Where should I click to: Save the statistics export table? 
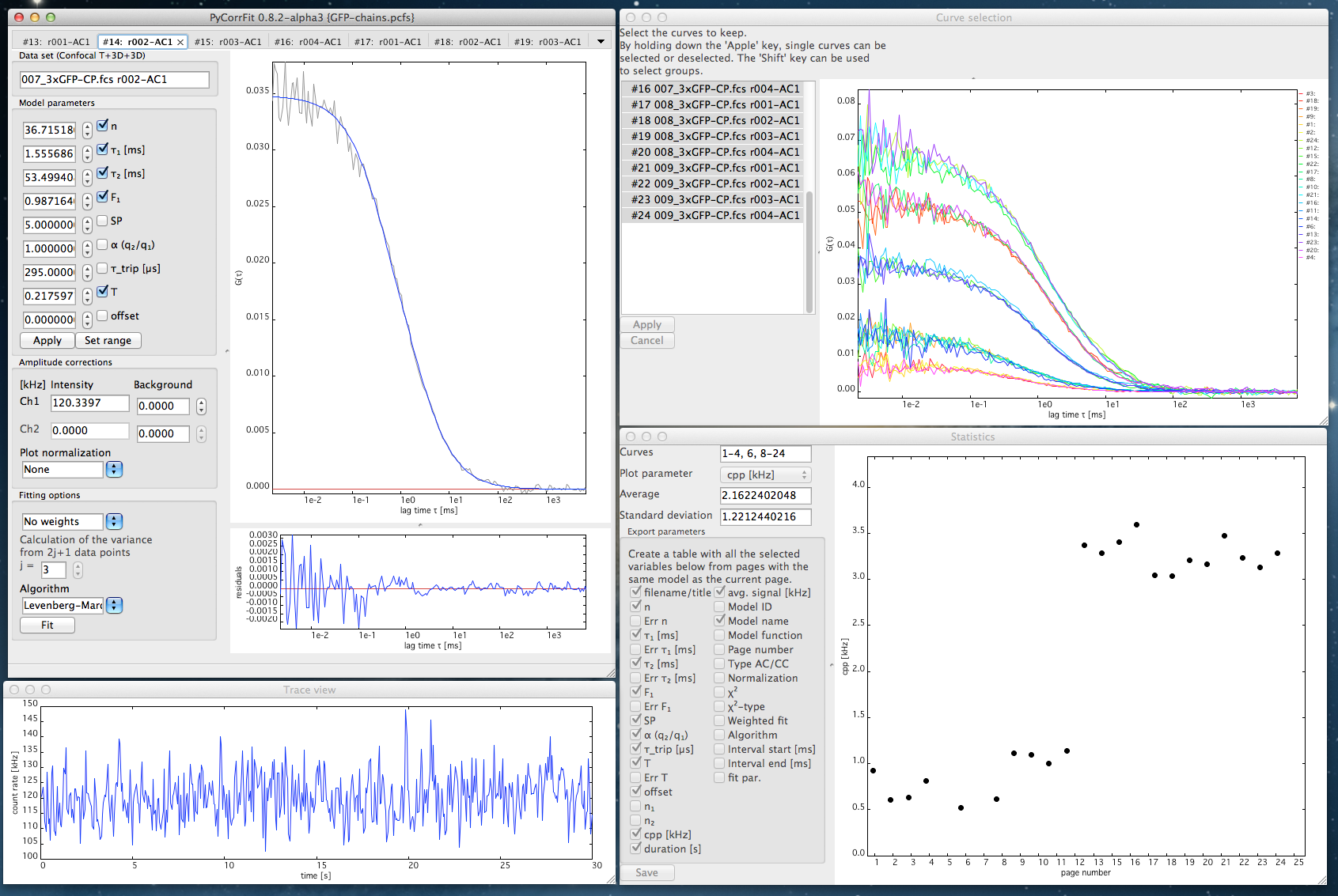pos(646,872)
